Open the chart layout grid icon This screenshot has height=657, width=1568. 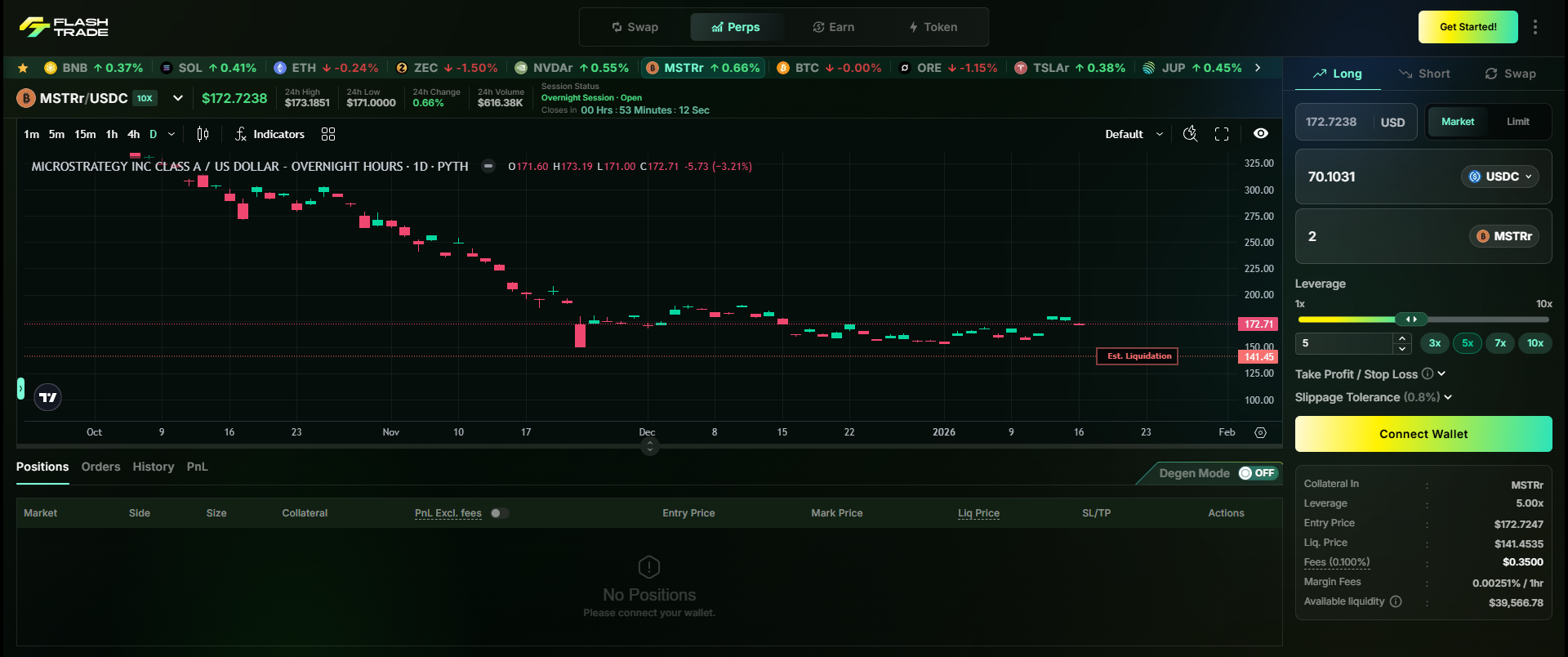pyautogui.click(x=328, y=134)
